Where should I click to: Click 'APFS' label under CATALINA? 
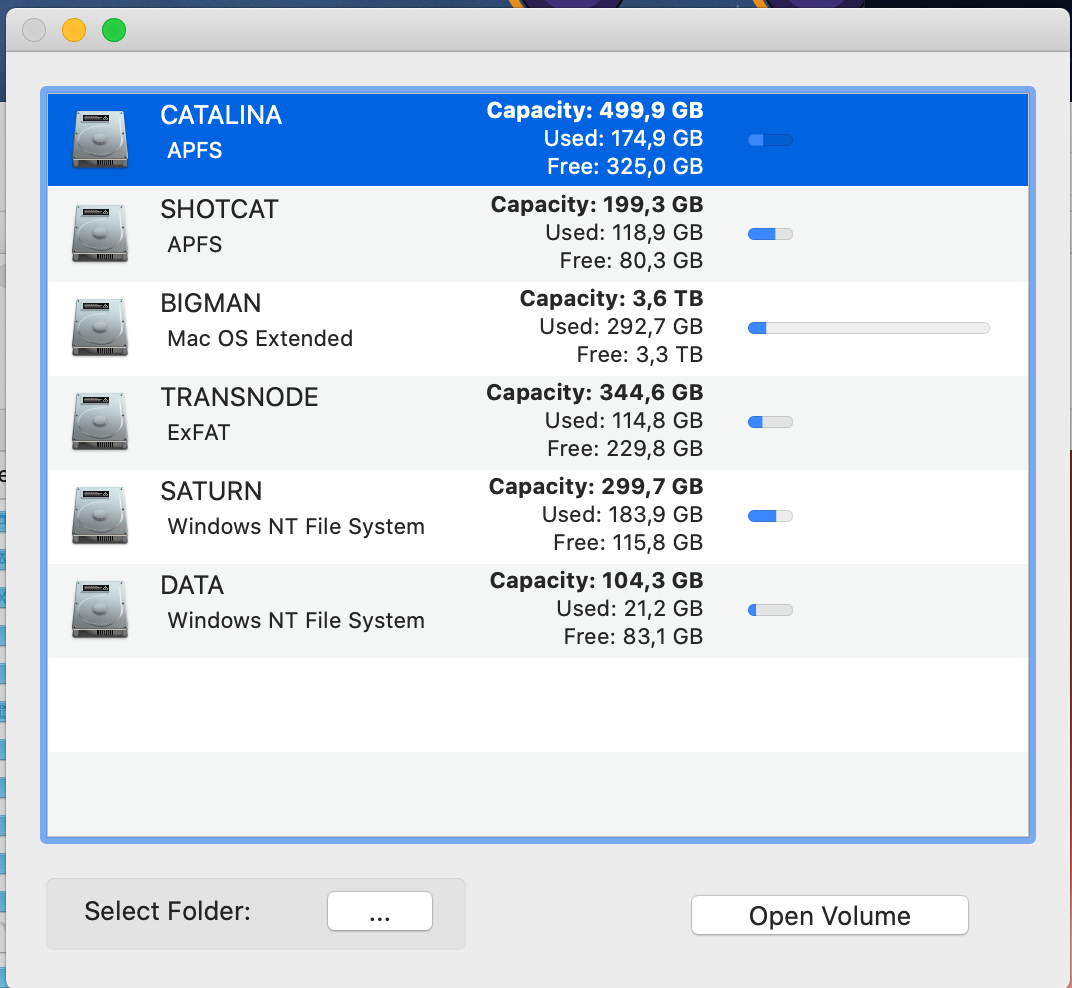pyautogui.click(x=195, y=150)
